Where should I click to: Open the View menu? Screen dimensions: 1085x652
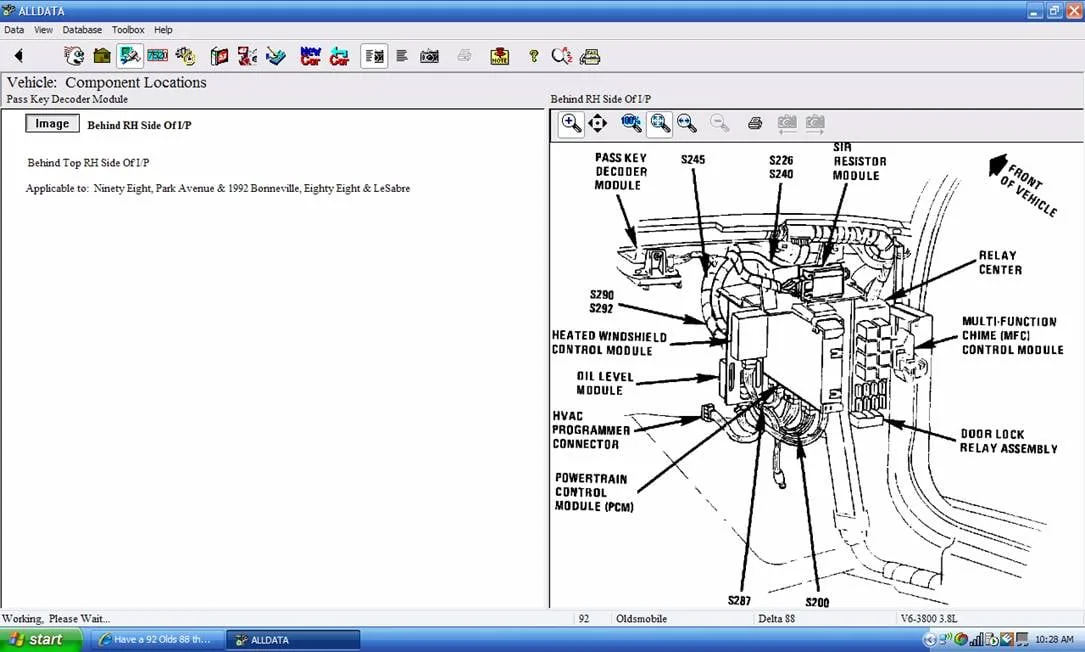pos(43,30)
